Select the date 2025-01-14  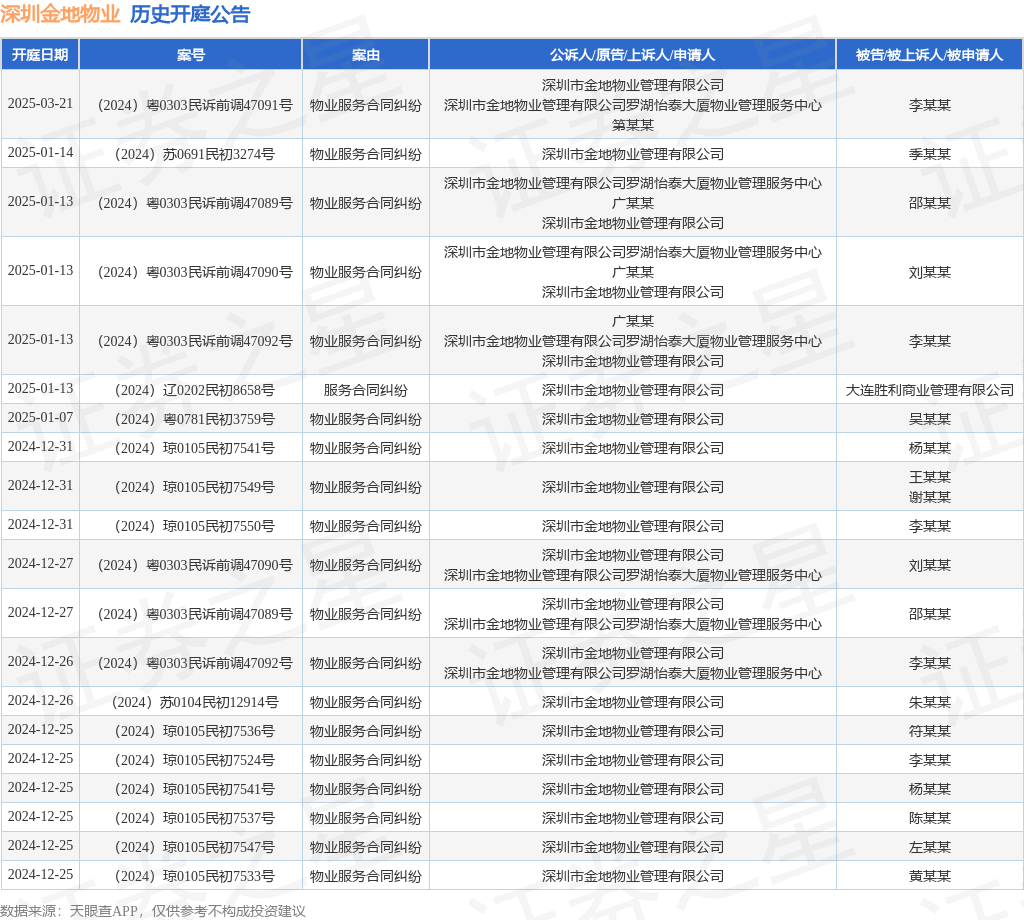[x=40, y=153]
